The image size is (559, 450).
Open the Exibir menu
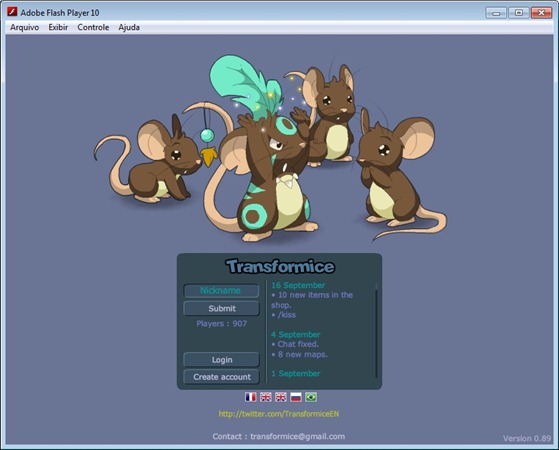58,27
